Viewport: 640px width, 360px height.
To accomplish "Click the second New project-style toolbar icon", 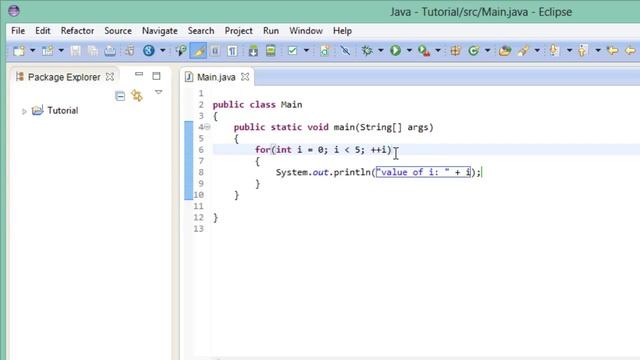I will (48, 51).
